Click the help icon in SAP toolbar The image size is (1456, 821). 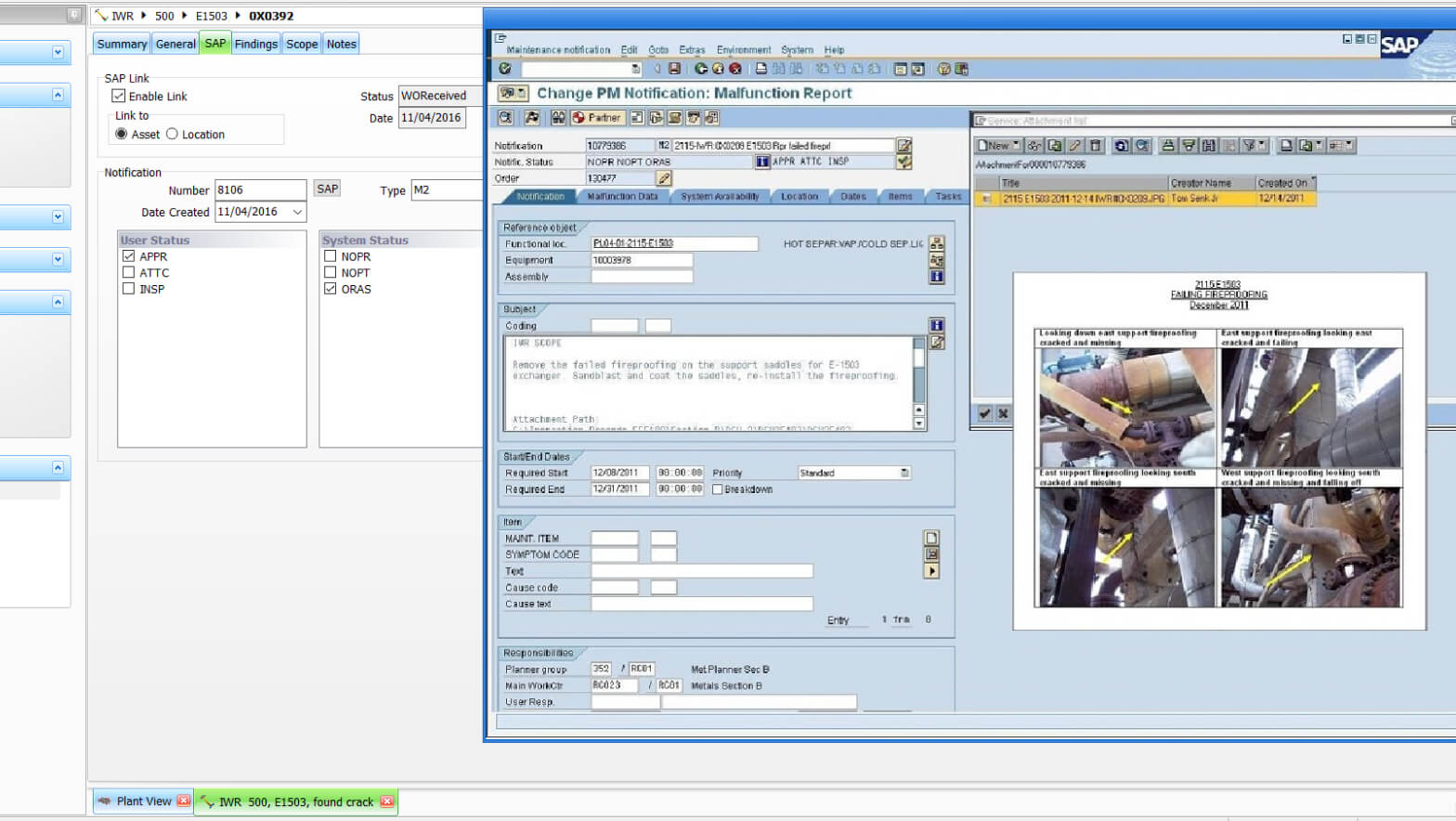tap(943, 69)
